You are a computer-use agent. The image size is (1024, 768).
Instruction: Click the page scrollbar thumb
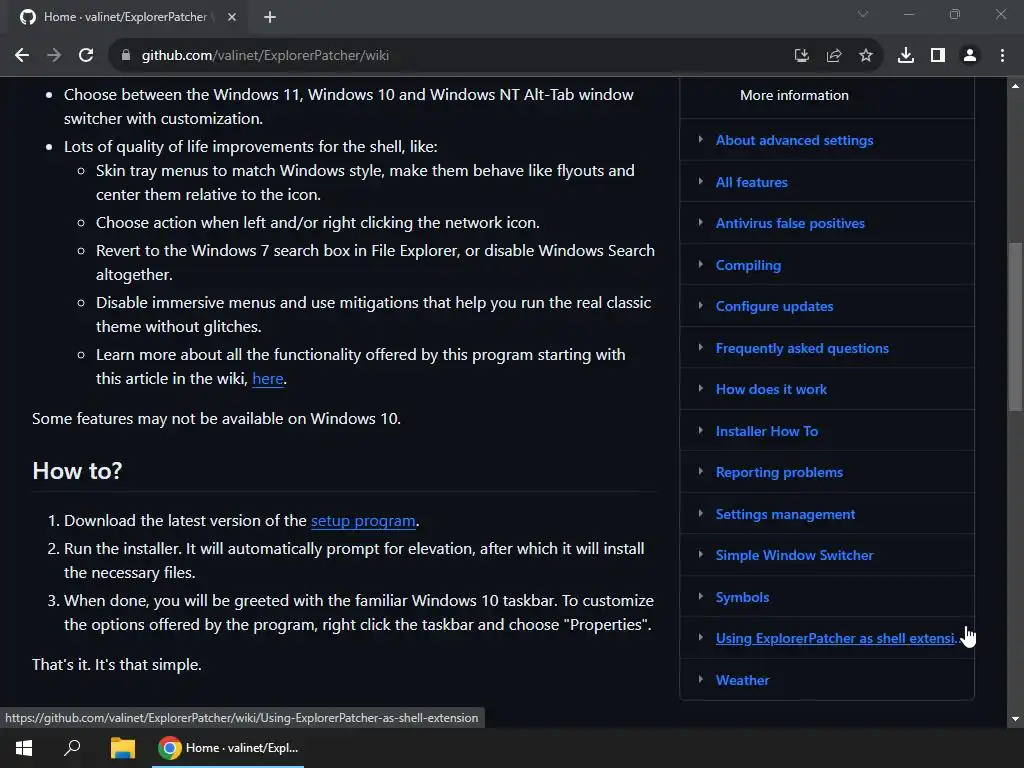(x=1015, y=327)
